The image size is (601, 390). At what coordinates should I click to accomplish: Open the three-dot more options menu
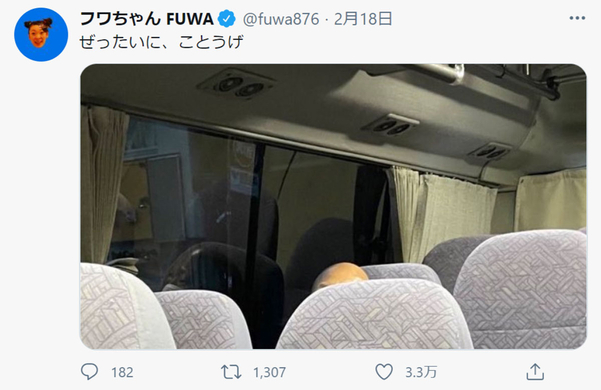577,18
